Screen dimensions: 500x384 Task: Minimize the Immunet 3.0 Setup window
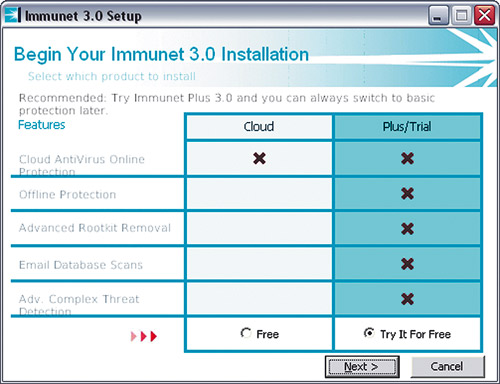(x=438, y=15)
